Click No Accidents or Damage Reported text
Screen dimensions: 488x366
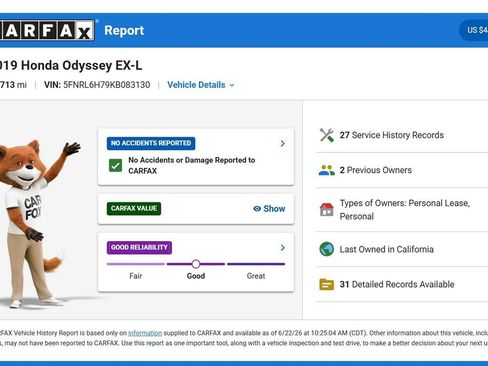click(192, 165)
